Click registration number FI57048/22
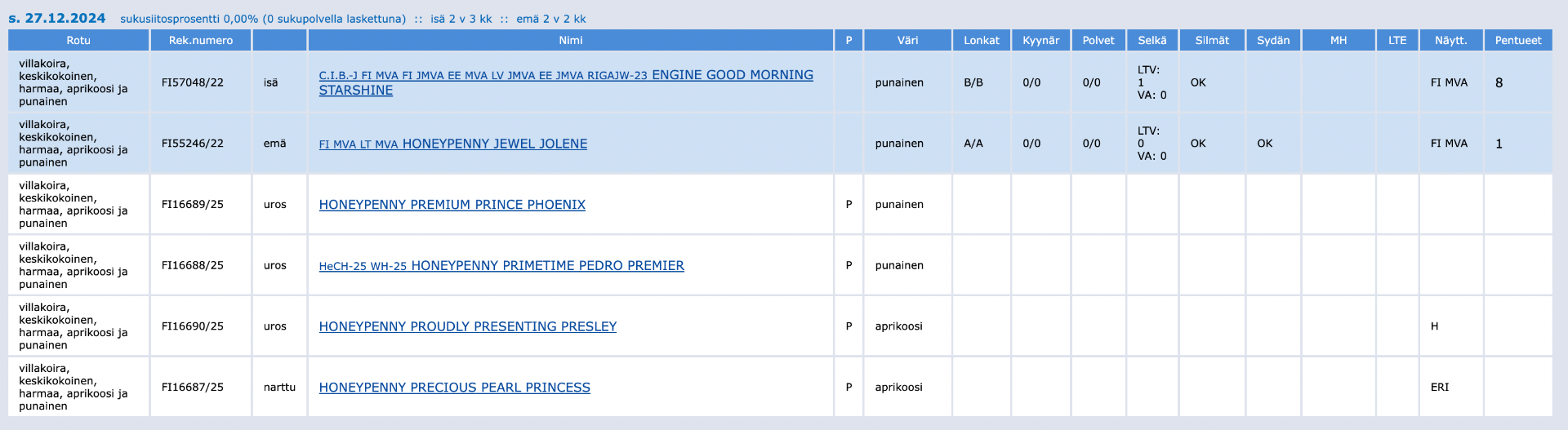The height and width of the screenshot is (430, 1568). click(x=193, y=82)
